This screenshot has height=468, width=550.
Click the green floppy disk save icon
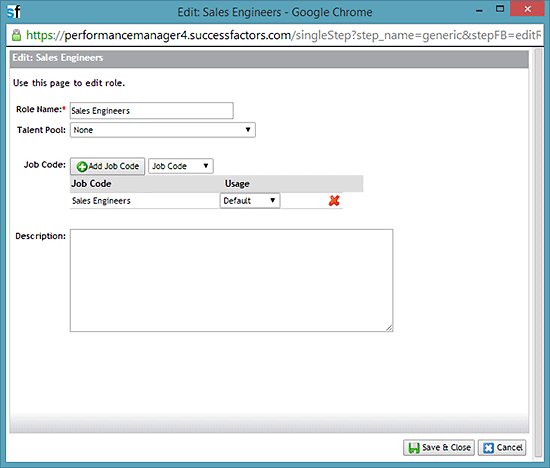pos(414,448)
